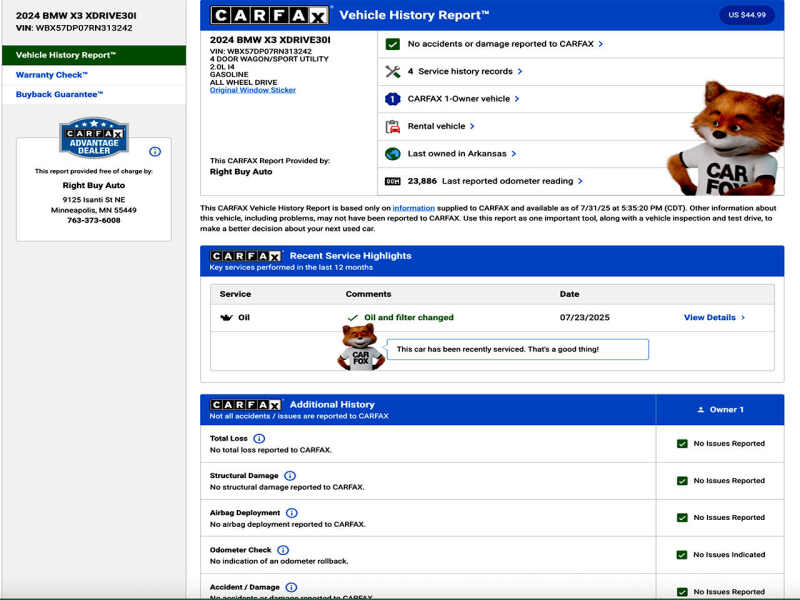Screen dimensions: 800x600
Task: Click the Accident / Damage info icon
Action: 291,587
